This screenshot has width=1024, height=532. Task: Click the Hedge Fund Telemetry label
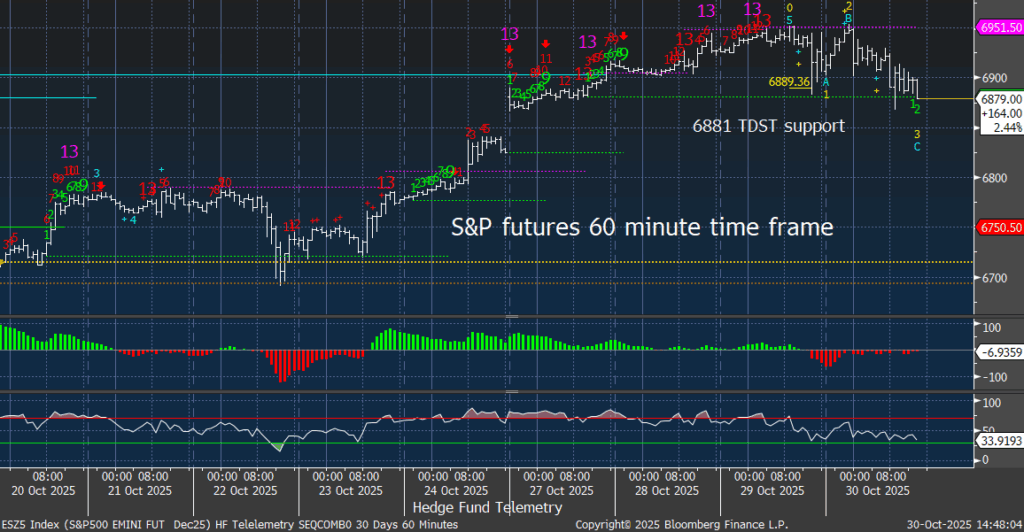pos(480,508)
